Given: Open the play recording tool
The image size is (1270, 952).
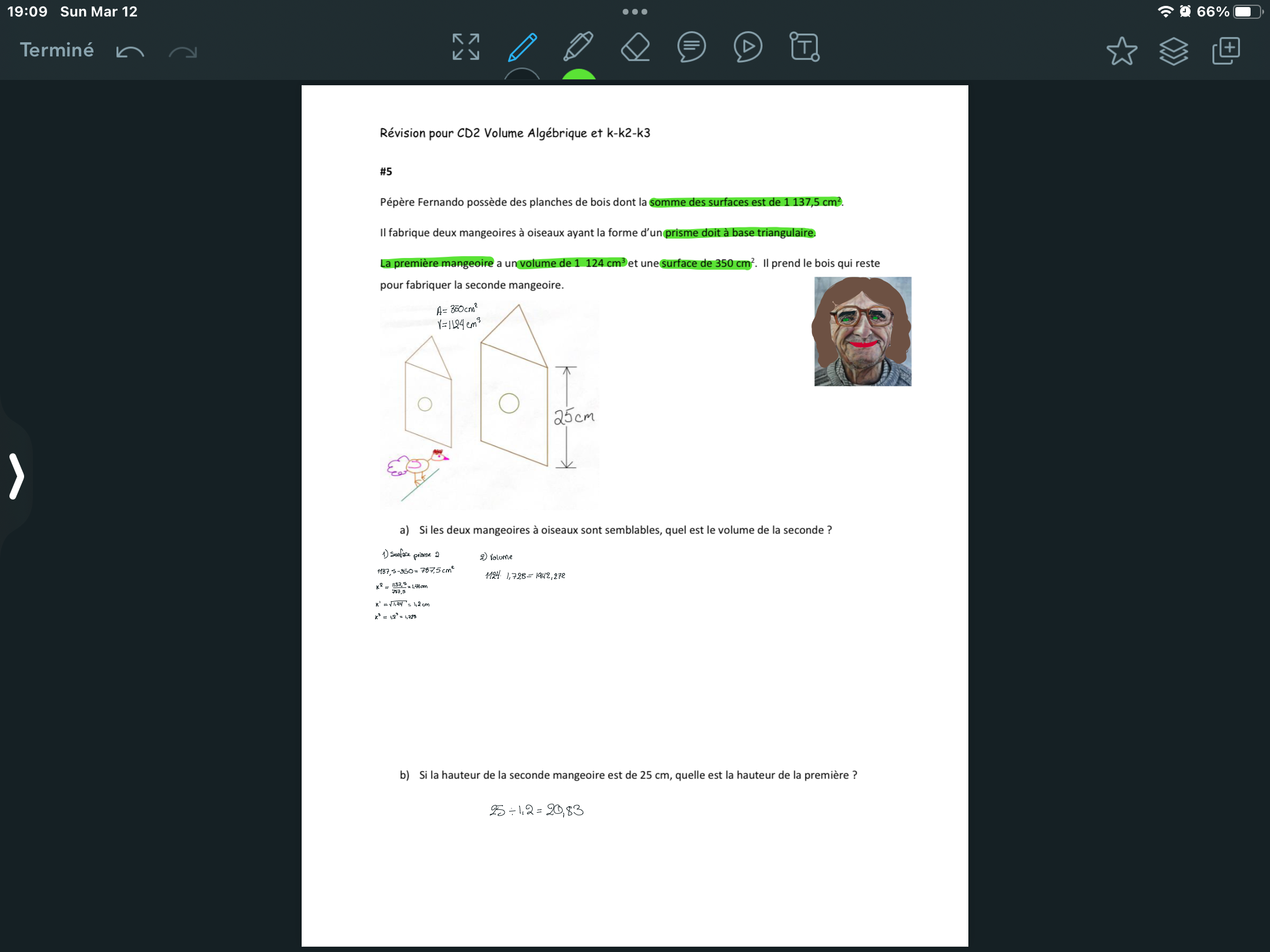Looking at the screenshot, I should (x=748, y=47).
